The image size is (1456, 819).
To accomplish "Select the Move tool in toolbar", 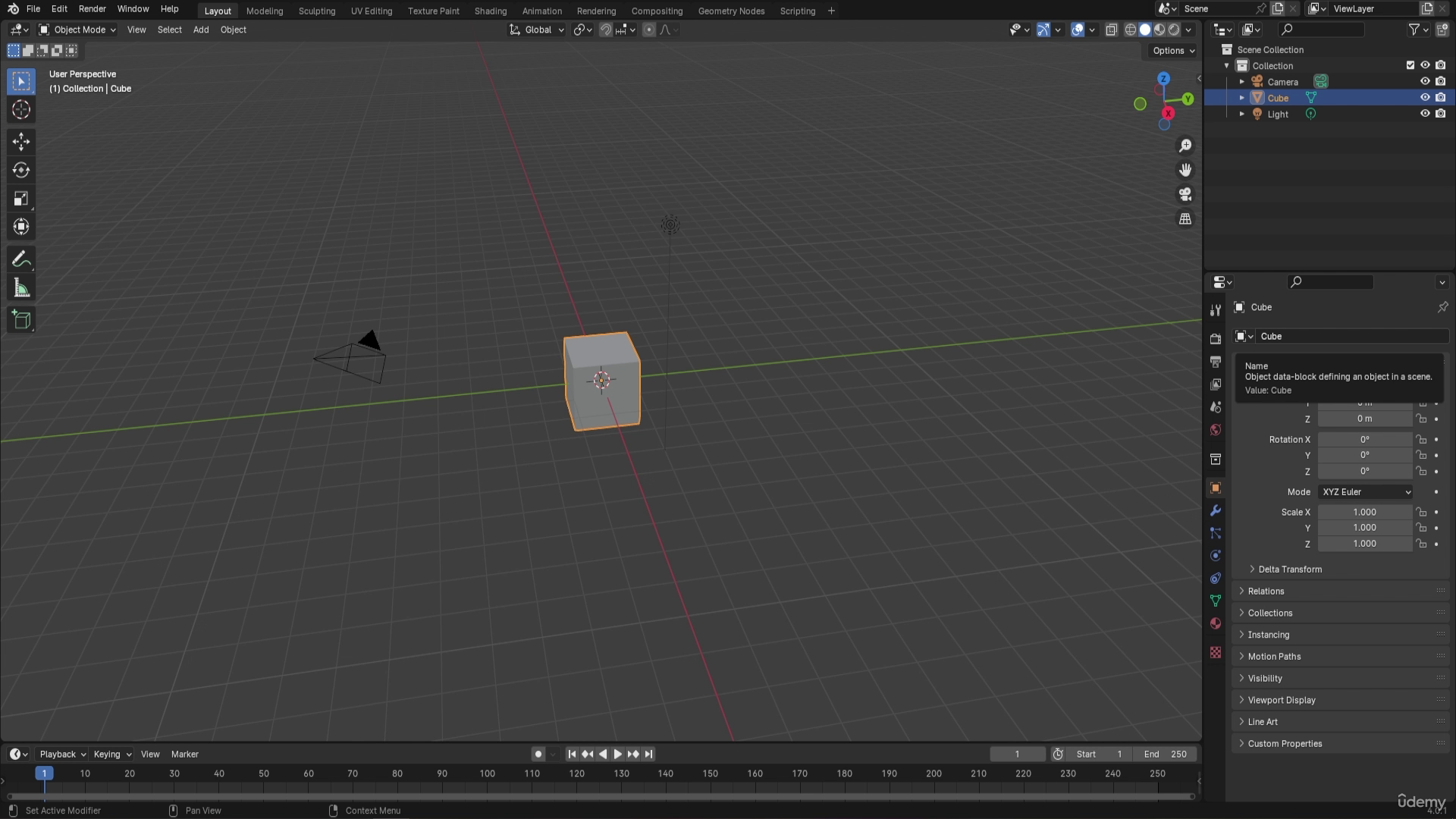I will click(21, 141).
